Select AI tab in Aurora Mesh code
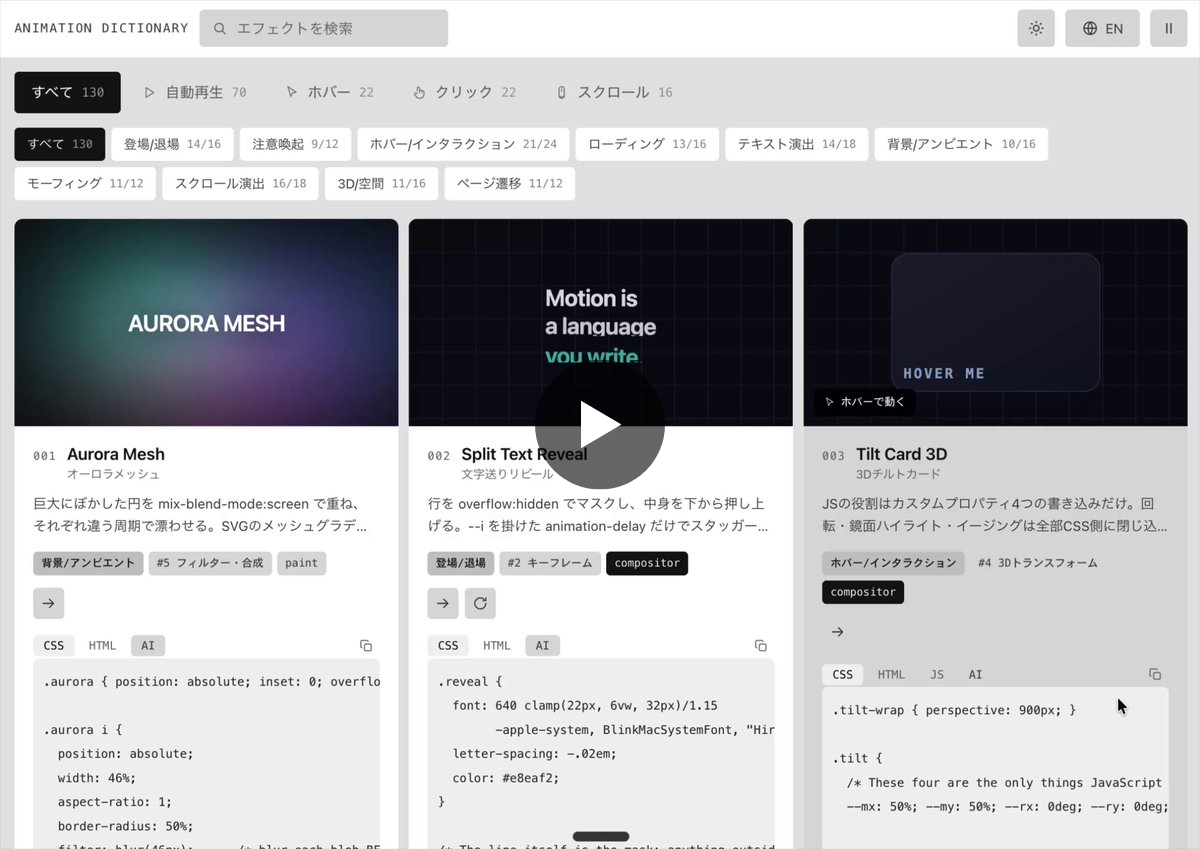The height and width of the screenshot is (849, 1200). pyautogui.click(x=148, y=646)
